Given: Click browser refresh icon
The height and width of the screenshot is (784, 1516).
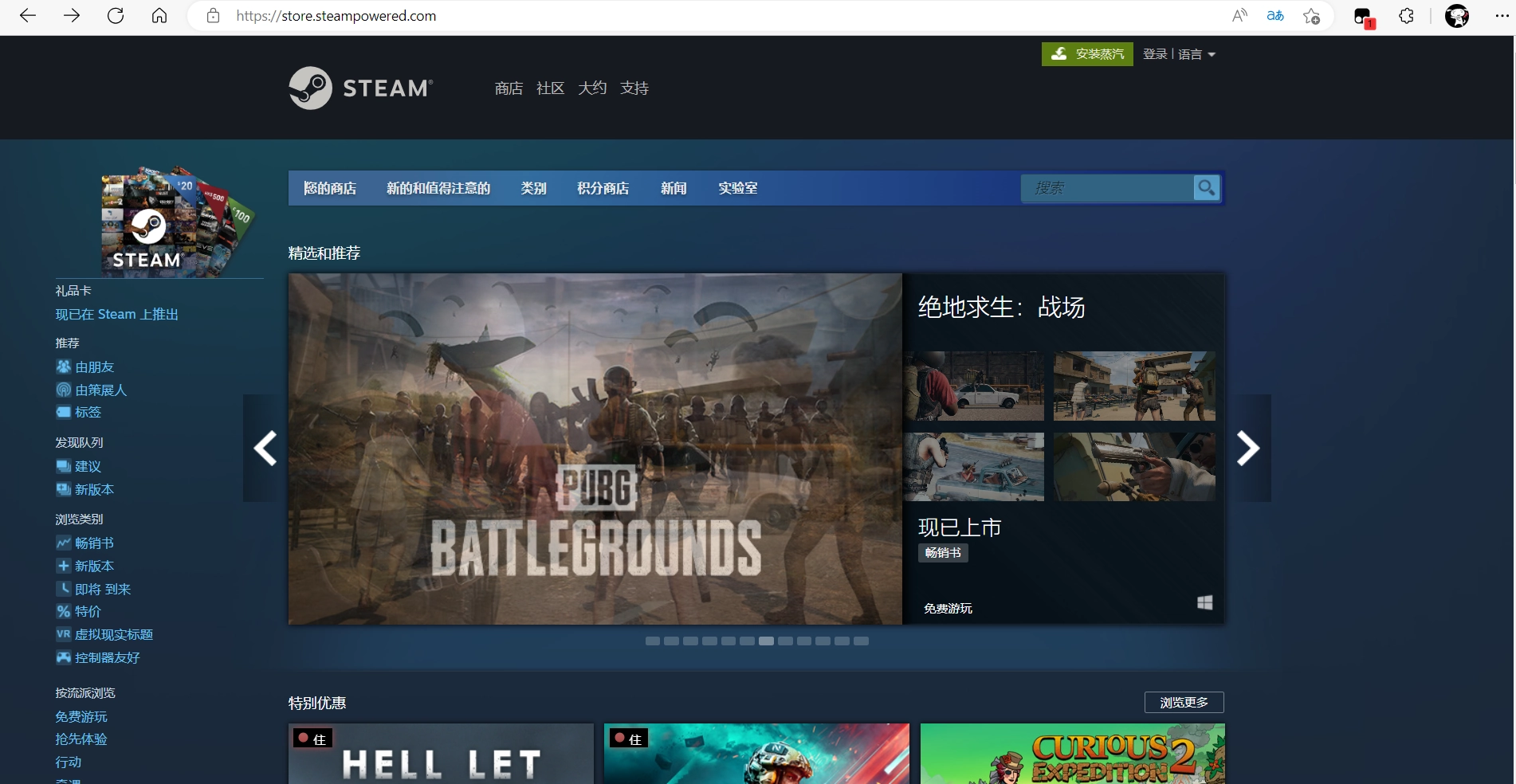Looking at the screenshot, I should click(x=116, y=16).
